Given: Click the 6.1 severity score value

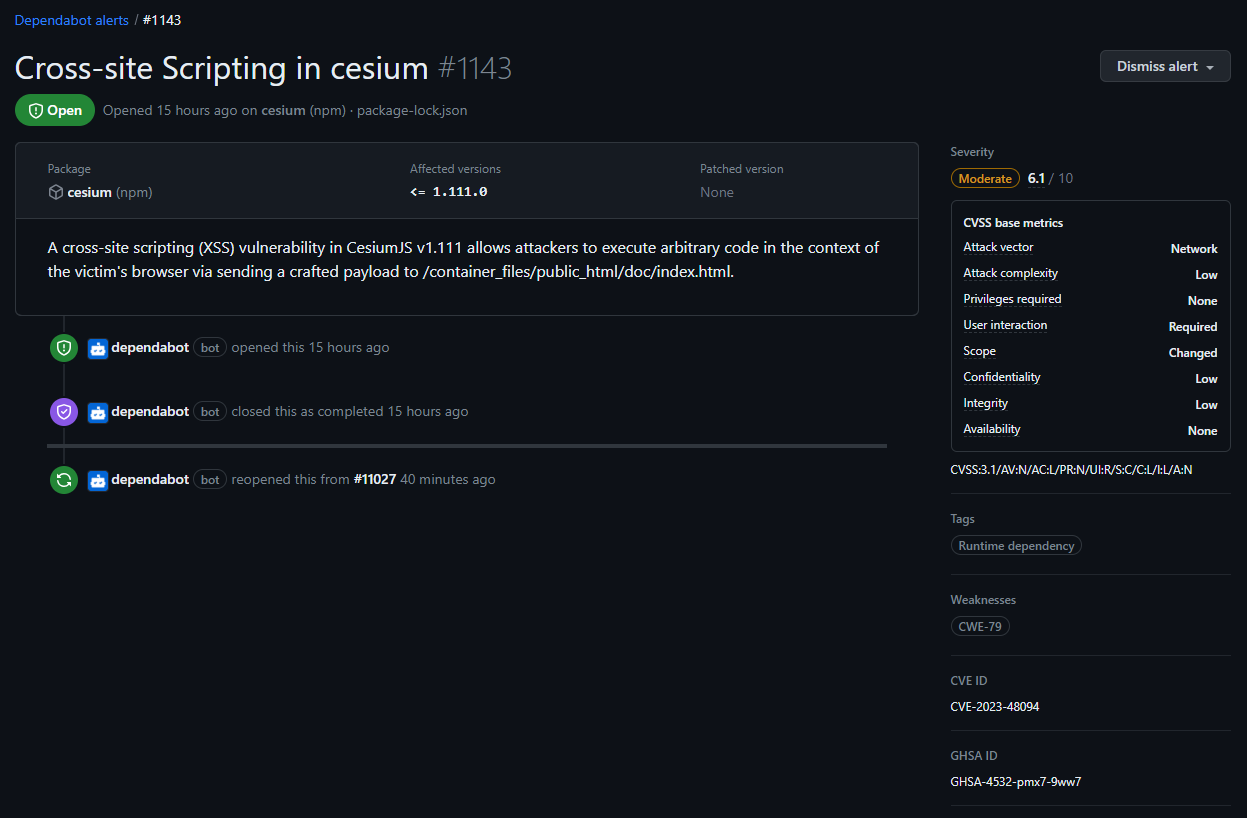Looking at the screenshot, I should (x=1035, y=177).
